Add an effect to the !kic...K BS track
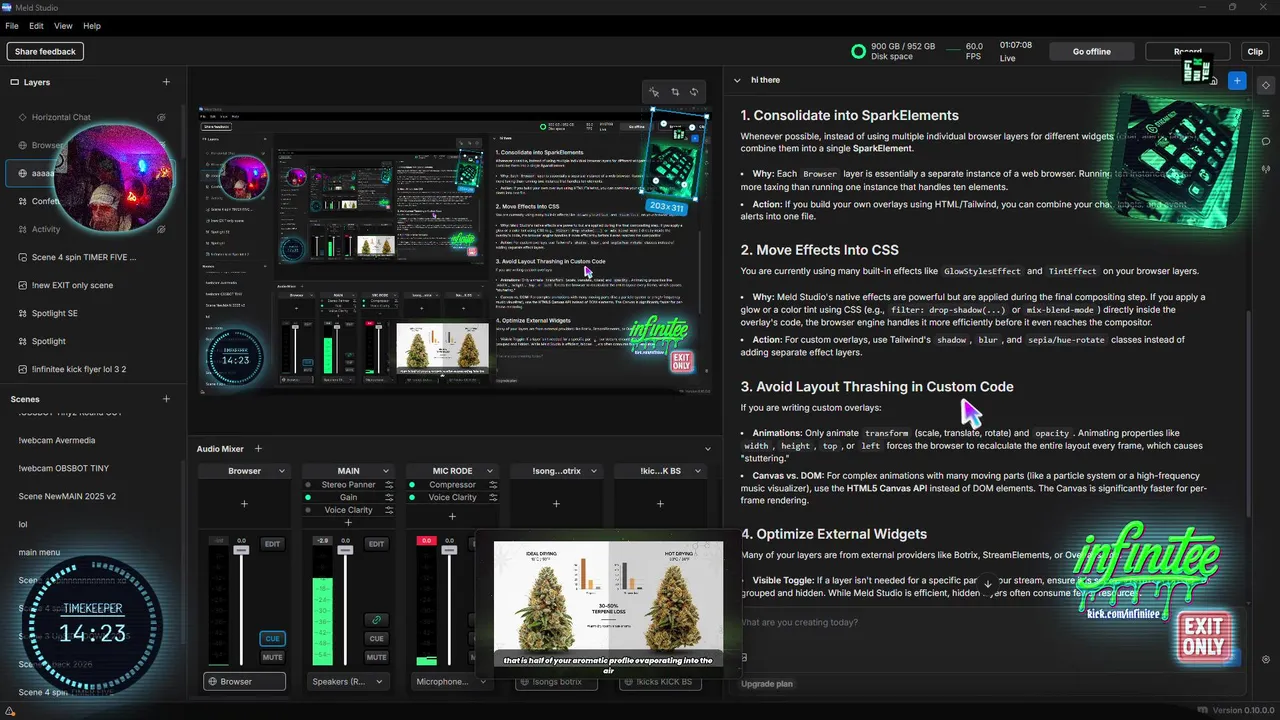 pos(660,504)
